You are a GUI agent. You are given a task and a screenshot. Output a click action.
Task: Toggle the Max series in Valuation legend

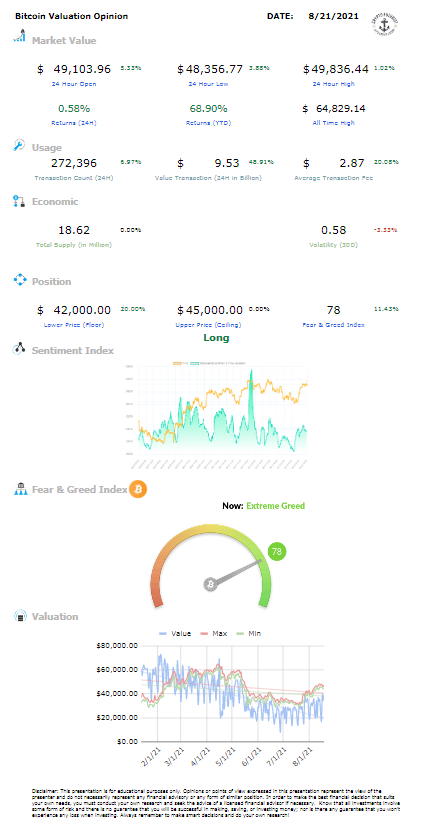coord(214,633)
